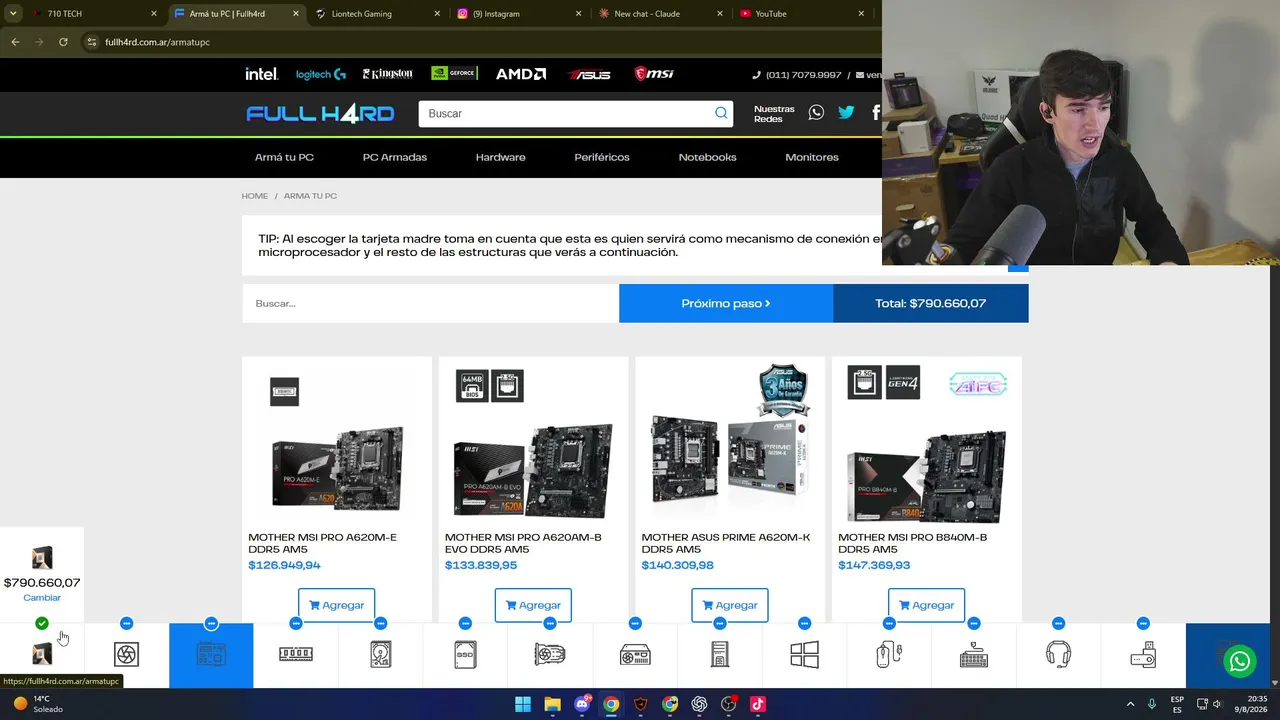Follow the HOME breadcrumb link

(255, 196)
